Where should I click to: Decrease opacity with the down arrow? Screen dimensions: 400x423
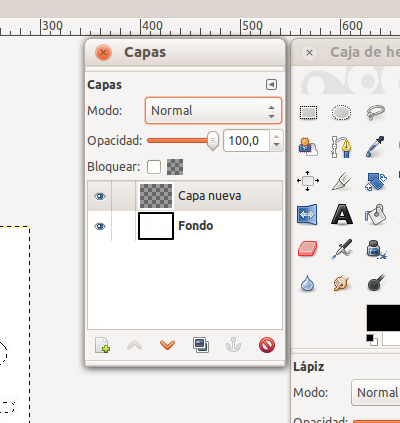[x=276, y=145]
